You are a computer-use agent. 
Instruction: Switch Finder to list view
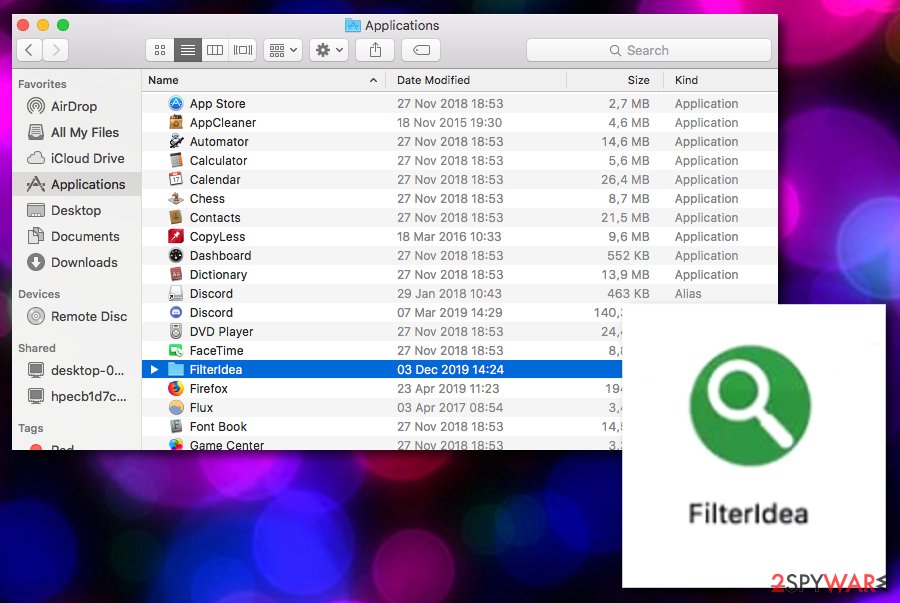[188, 50]
